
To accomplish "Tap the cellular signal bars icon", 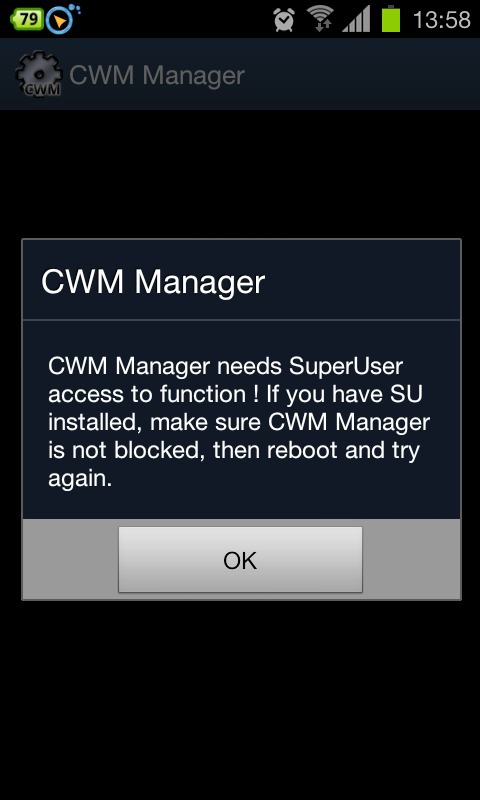I will (356, 20).
